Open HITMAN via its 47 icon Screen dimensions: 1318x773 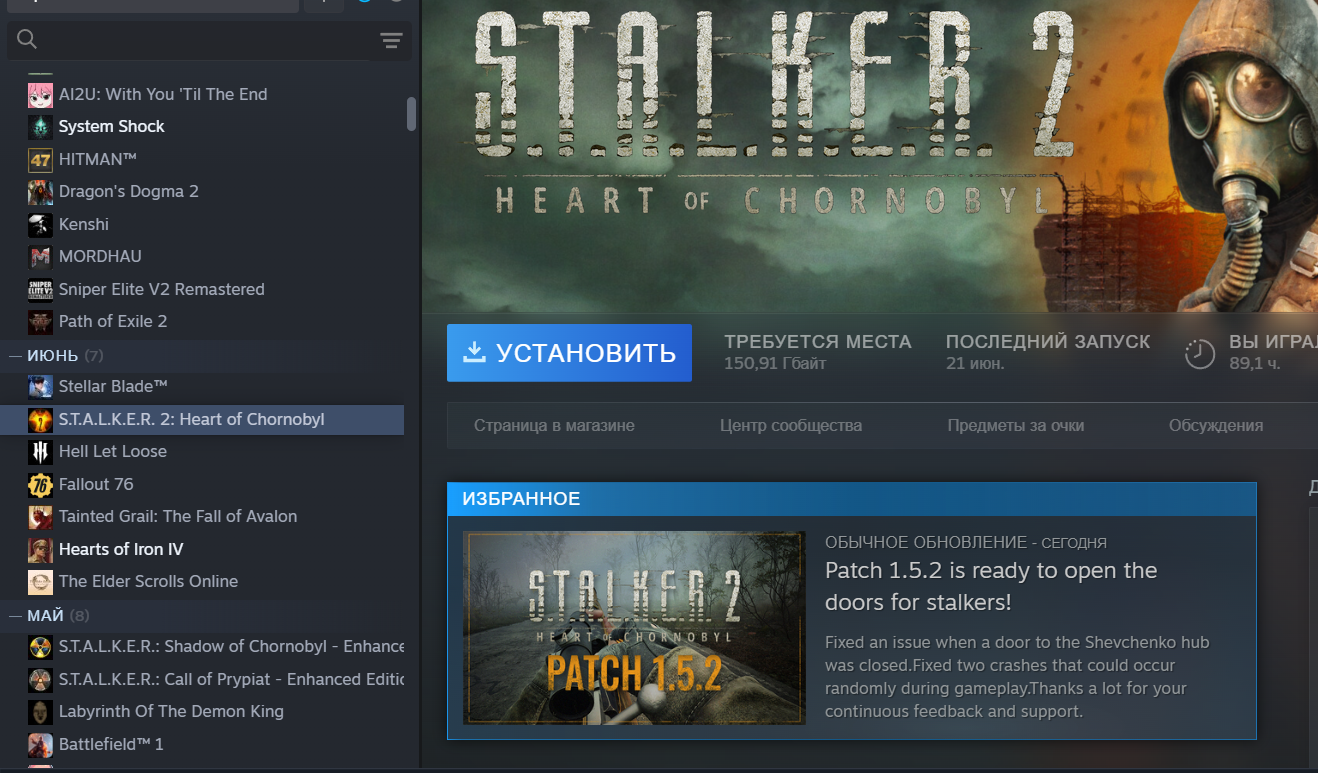(40, 159)
